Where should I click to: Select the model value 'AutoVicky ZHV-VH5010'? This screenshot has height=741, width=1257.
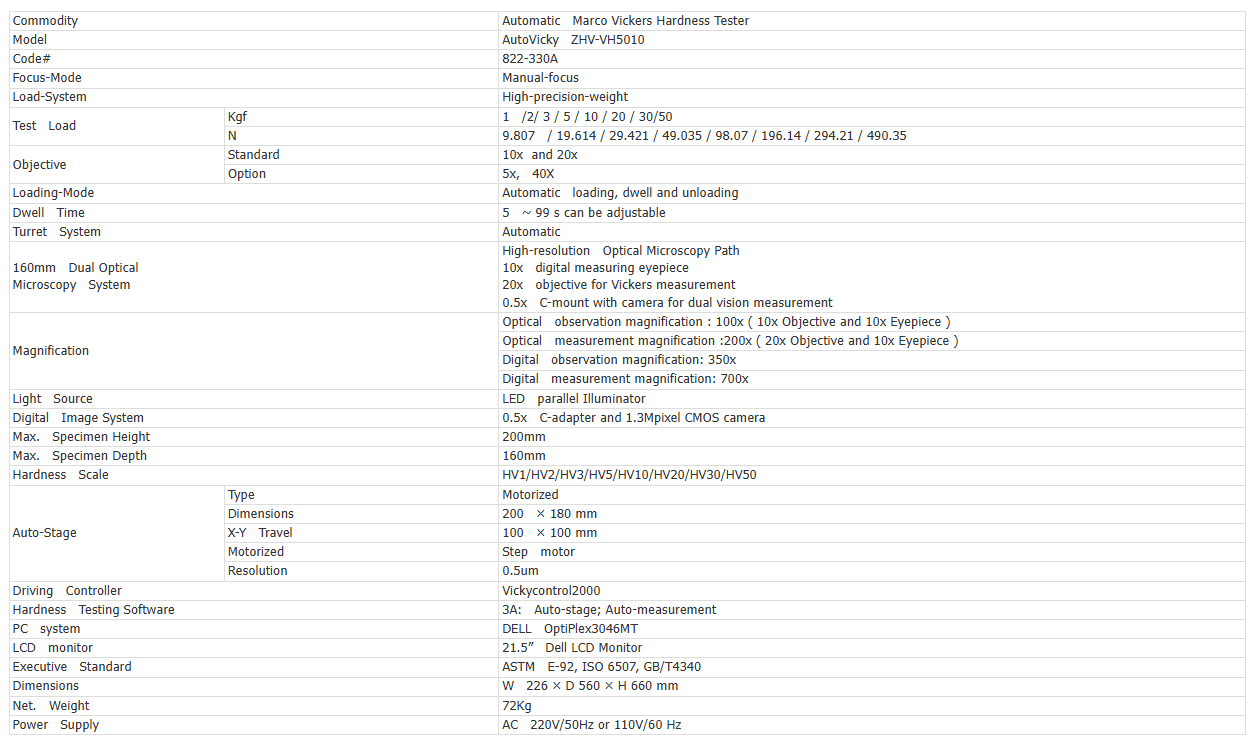click(x=573, y=40)
